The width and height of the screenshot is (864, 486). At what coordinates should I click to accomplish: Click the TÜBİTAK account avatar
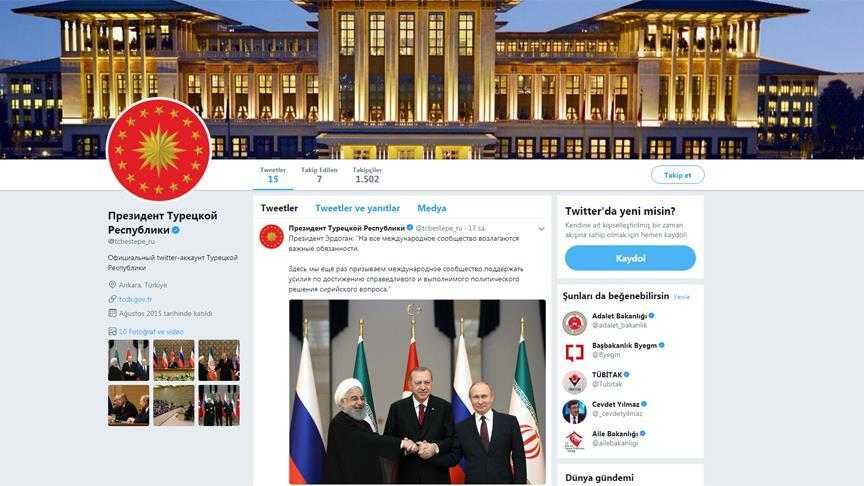coord(574,382)
